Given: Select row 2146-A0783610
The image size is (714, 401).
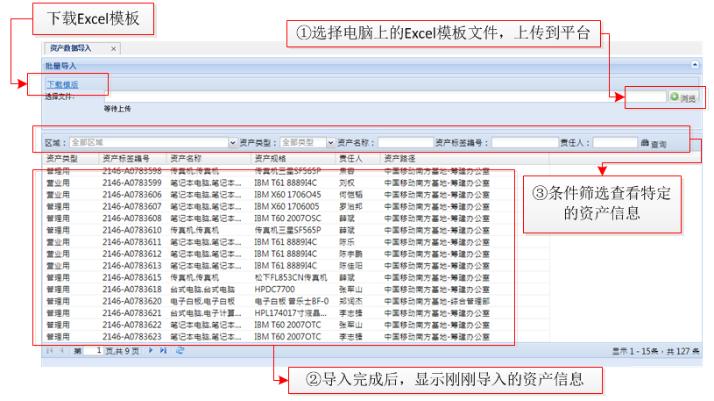Looking at the screenshot, I should (296, 230).
